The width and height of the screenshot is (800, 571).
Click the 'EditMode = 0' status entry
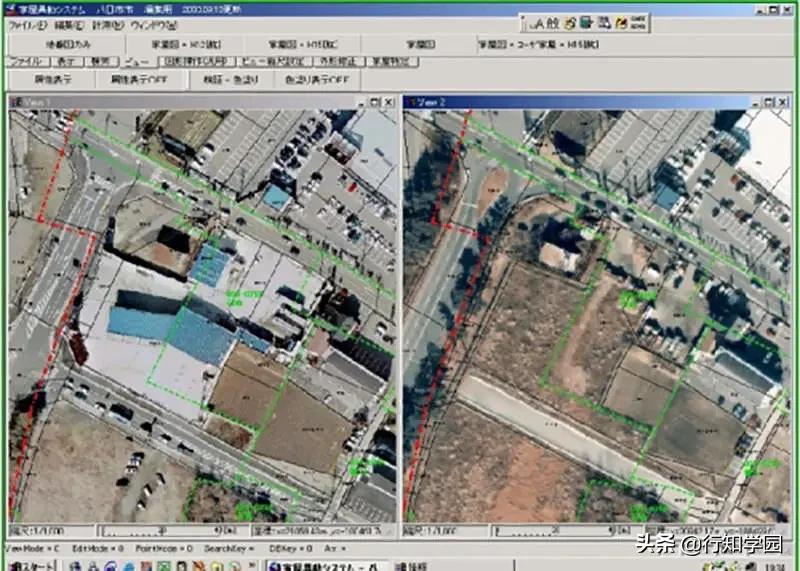(x=98, y=549)
